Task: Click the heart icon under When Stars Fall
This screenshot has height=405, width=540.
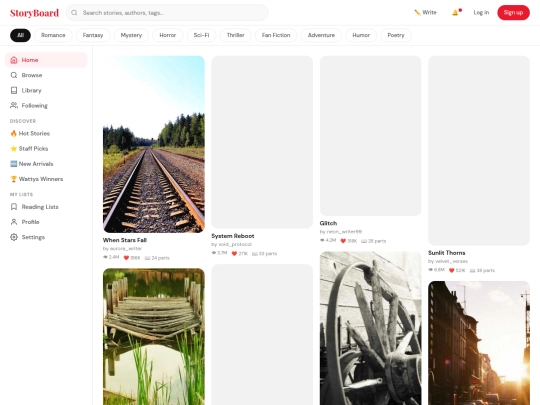Action: pyautogui.click(x=126, y=258)
